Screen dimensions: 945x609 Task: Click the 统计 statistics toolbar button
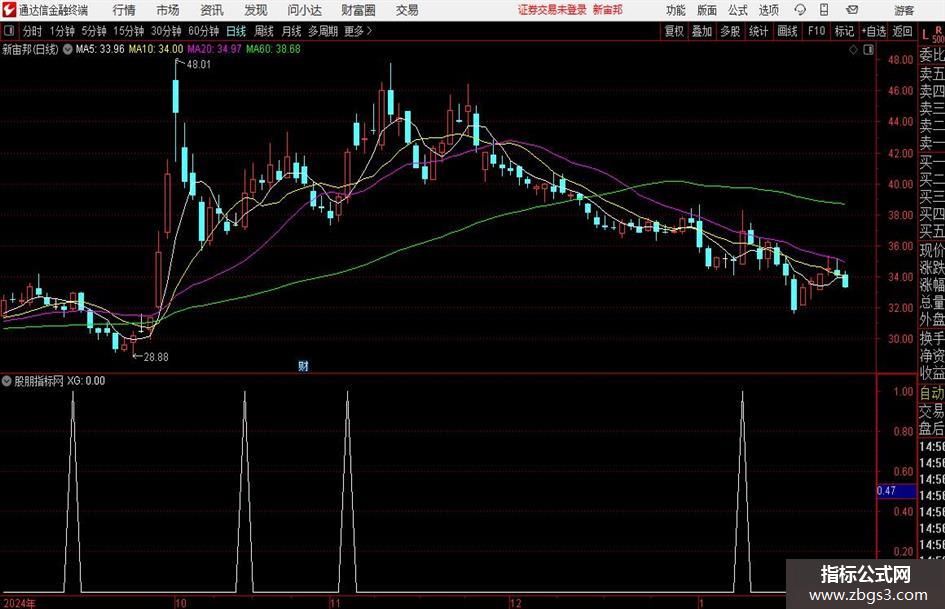click(758, 31)
